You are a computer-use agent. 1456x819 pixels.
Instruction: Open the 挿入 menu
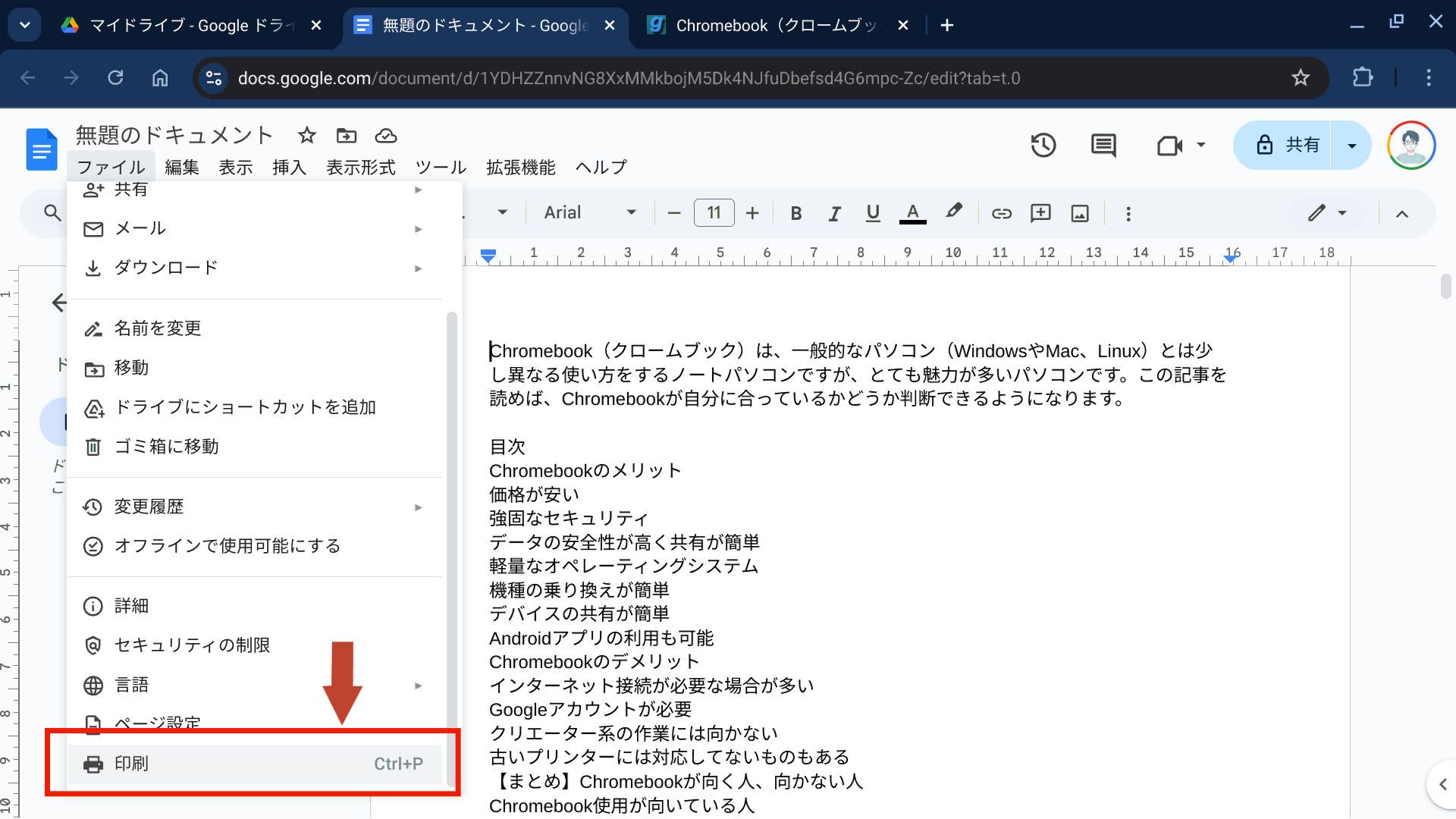click(x=290, y=167)
